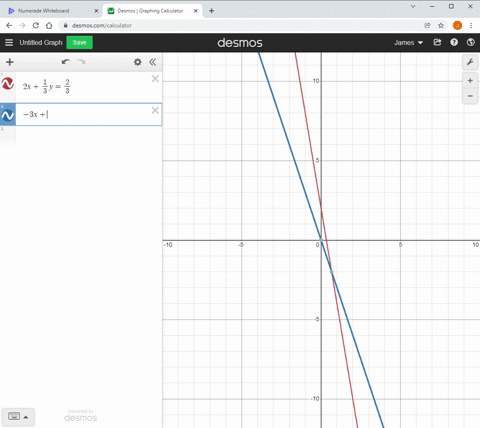Undo the last expression edit
The width and height of the screenshot is (480, 428).
point(66,62)
